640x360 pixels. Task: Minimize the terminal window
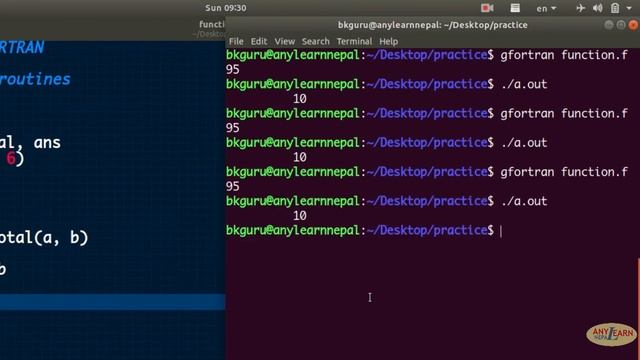[x=609, y=25]
